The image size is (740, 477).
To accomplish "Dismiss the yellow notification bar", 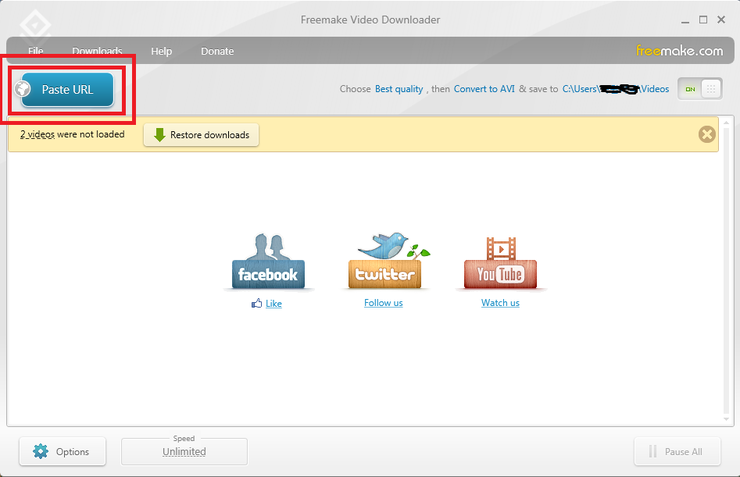I will click(707, 134).
